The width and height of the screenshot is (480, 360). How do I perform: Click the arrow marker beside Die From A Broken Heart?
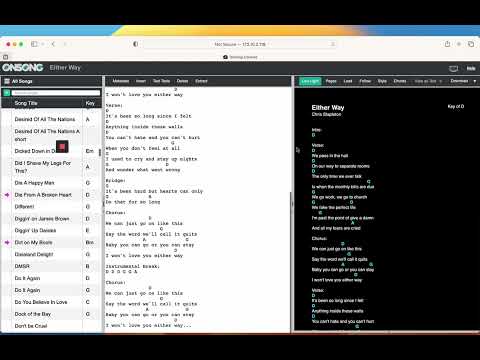point(7,195)
